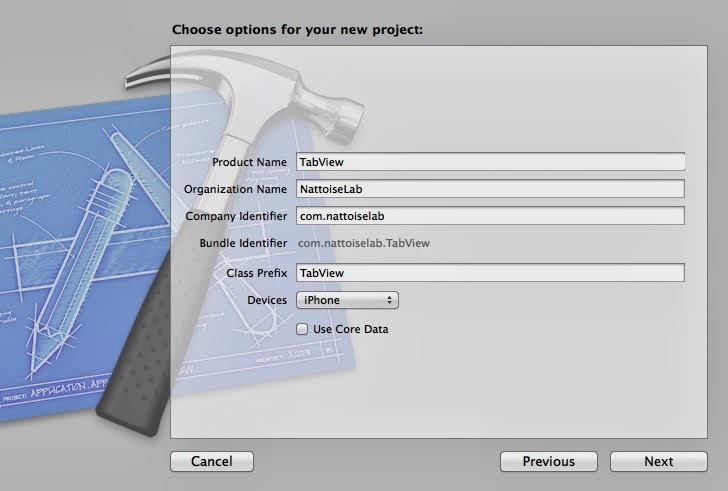Click the Class Prefix input field
Screen dimensions: 728x491
pyautogui.click(x=490, y=273)
